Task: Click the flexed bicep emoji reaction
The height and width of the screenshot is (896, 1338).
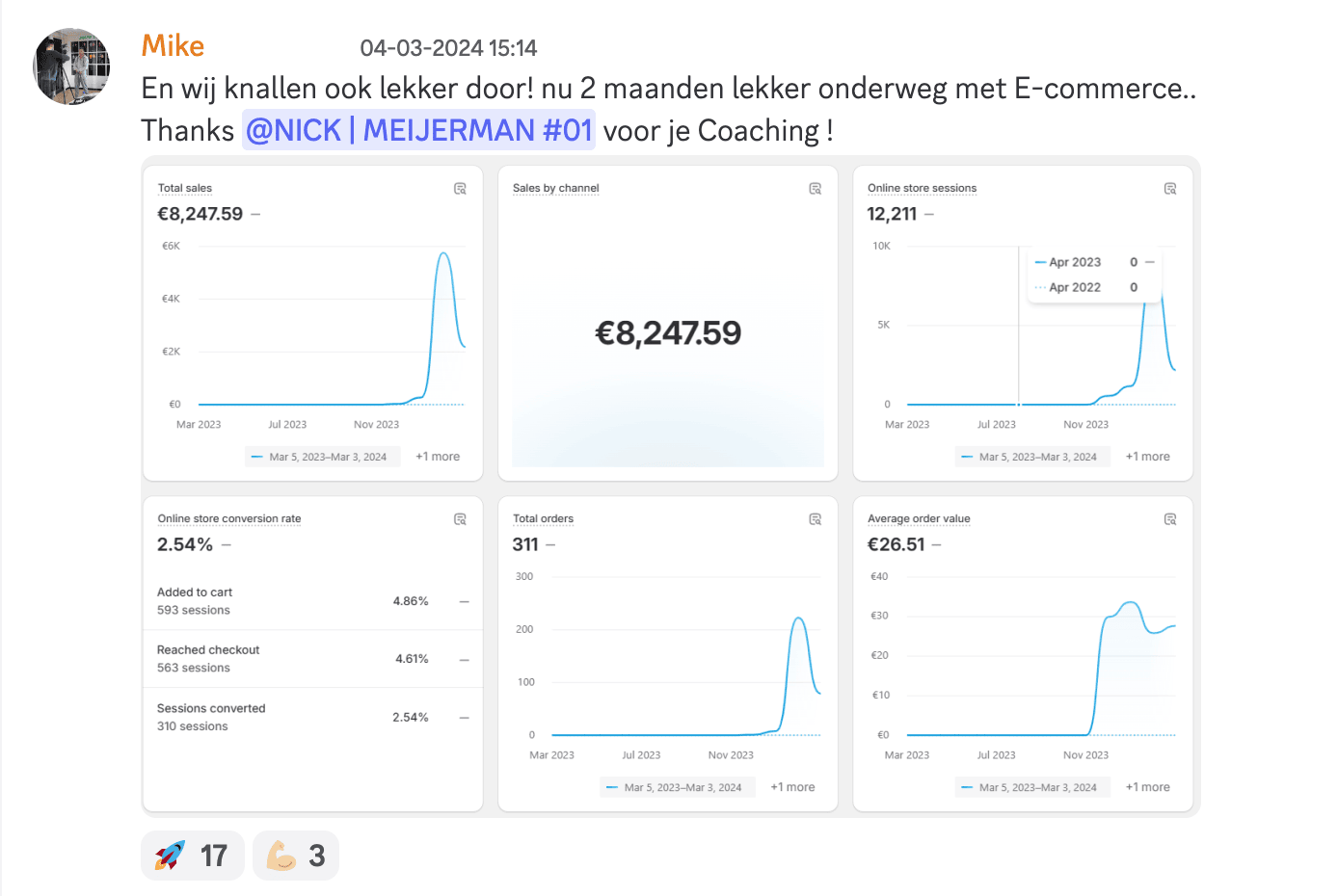Action: tap(295, 856)
